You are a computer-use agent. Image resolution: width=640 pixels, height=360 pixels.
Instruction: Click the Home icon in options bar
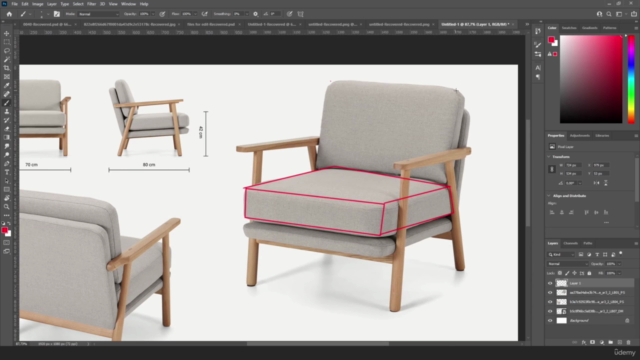click(x=9, y=14)
